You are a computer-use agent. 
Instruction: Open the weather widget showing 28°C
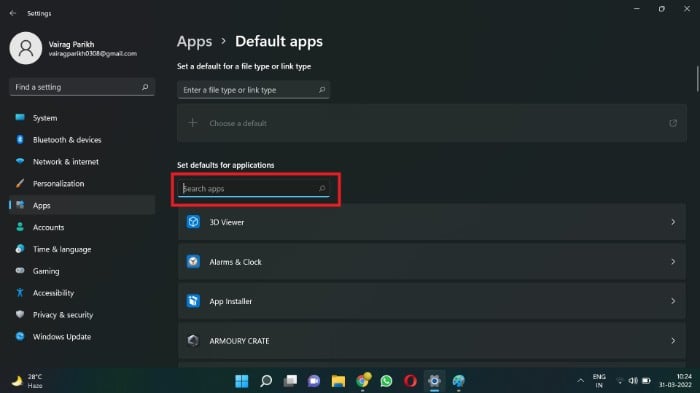27,381
